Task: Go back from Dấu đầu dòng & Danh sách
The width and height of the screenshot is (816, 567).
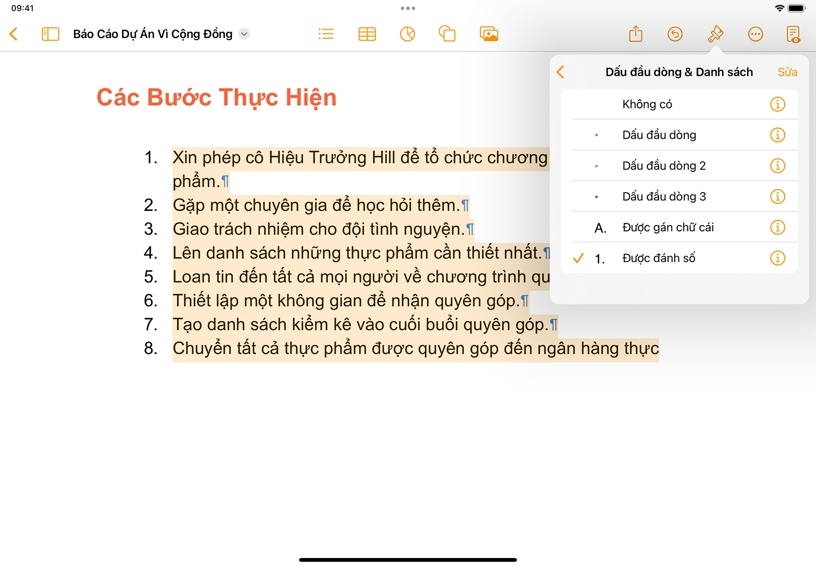Action: pos(561,72)
